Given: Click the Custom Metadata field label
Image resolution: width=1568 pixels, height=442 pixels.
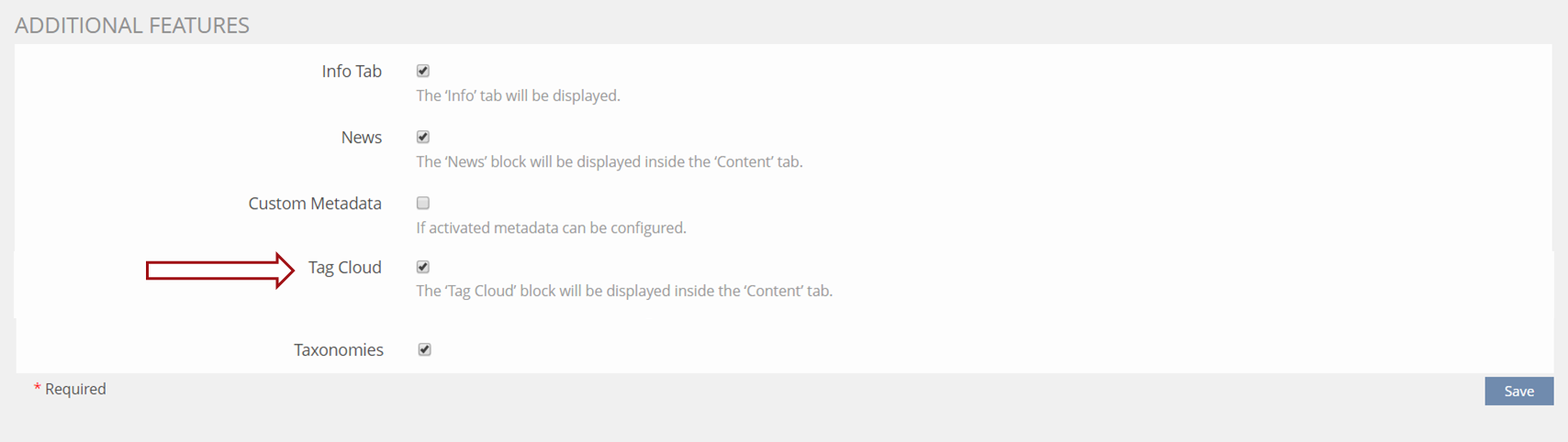Looking at the screenshot, I should coord(315,204).
